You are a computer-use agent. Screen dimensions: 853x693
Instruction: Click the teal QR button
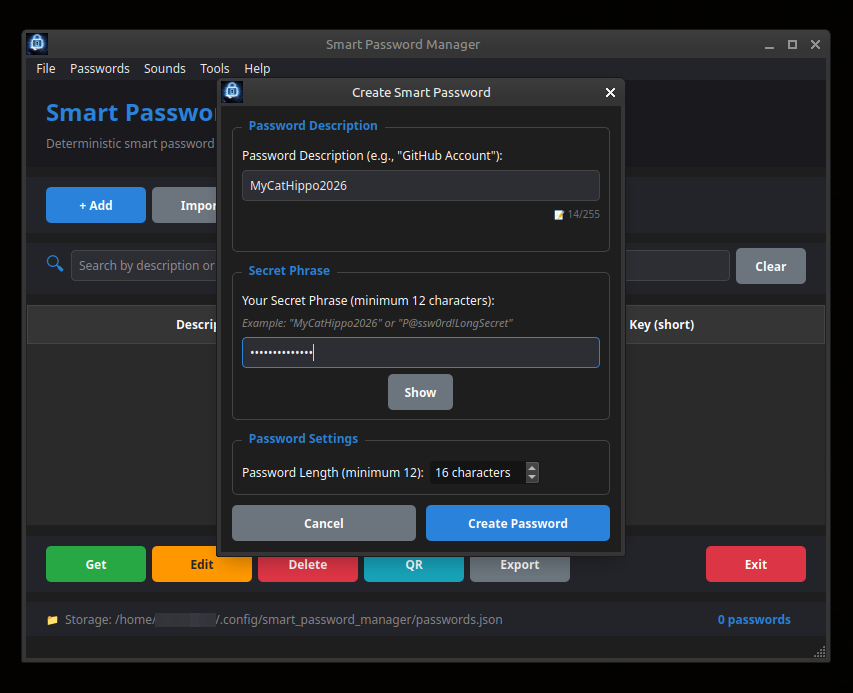[x=413, y=566]
